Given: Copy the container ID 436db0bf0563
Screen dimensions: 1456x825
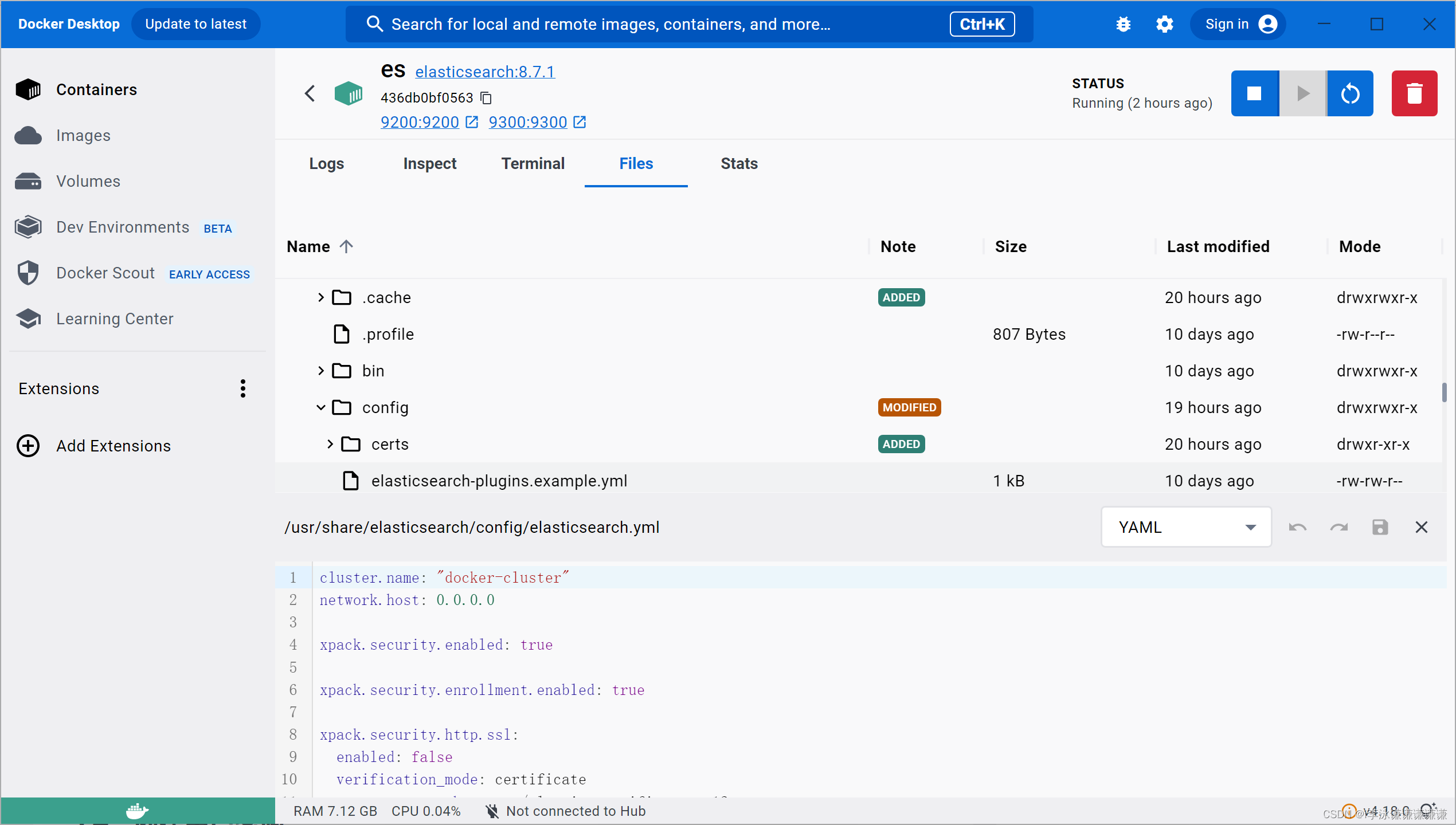Looking at the screenshot, I should [x=486, y=97].
